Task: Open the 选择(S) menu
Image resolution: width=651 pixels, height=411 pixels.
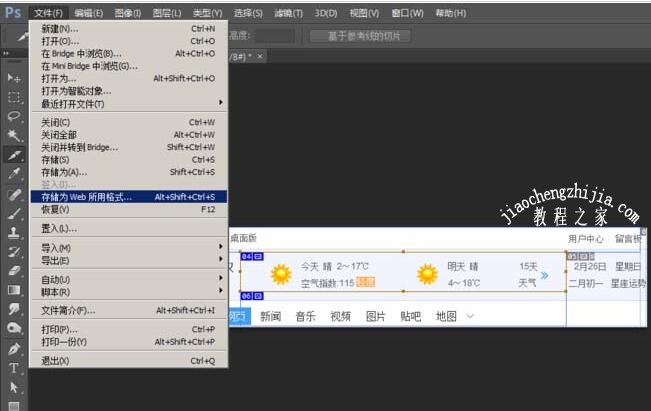Action: (x=248, y=13)
